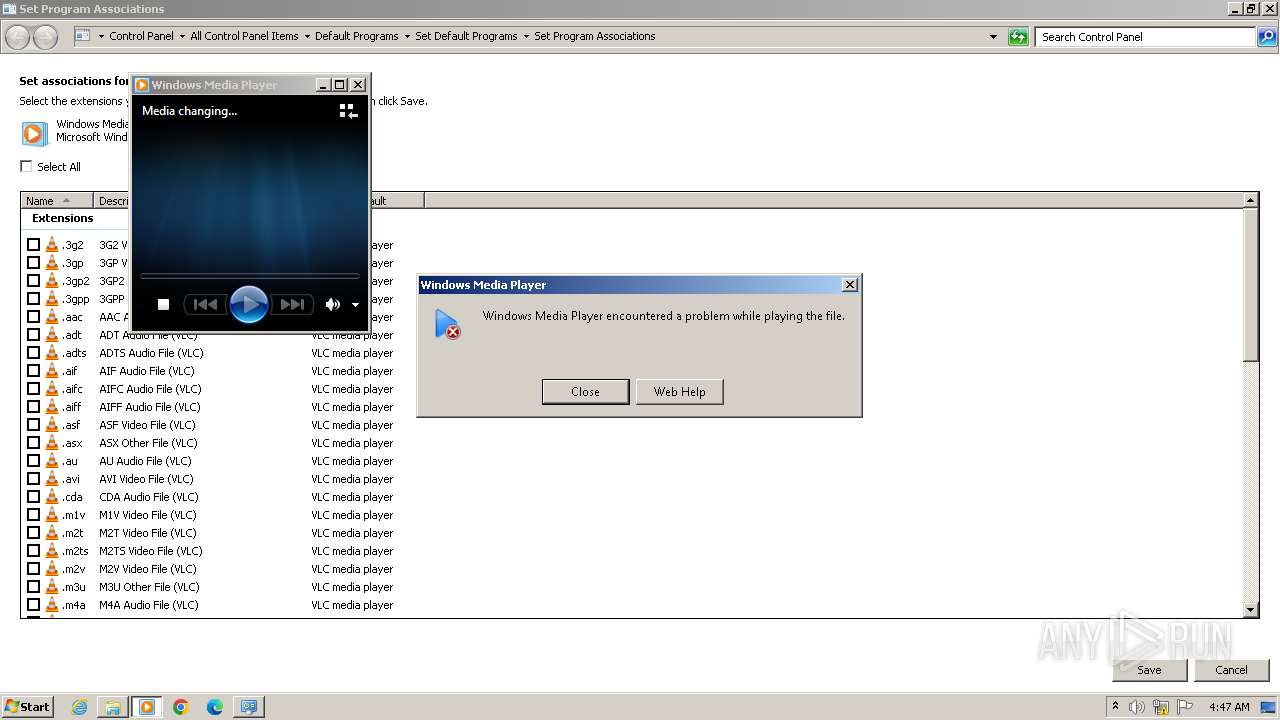Navigate to Set Default Programs breadcrumb
This screenshot has width=1280, height=720.
click(466, 36)
